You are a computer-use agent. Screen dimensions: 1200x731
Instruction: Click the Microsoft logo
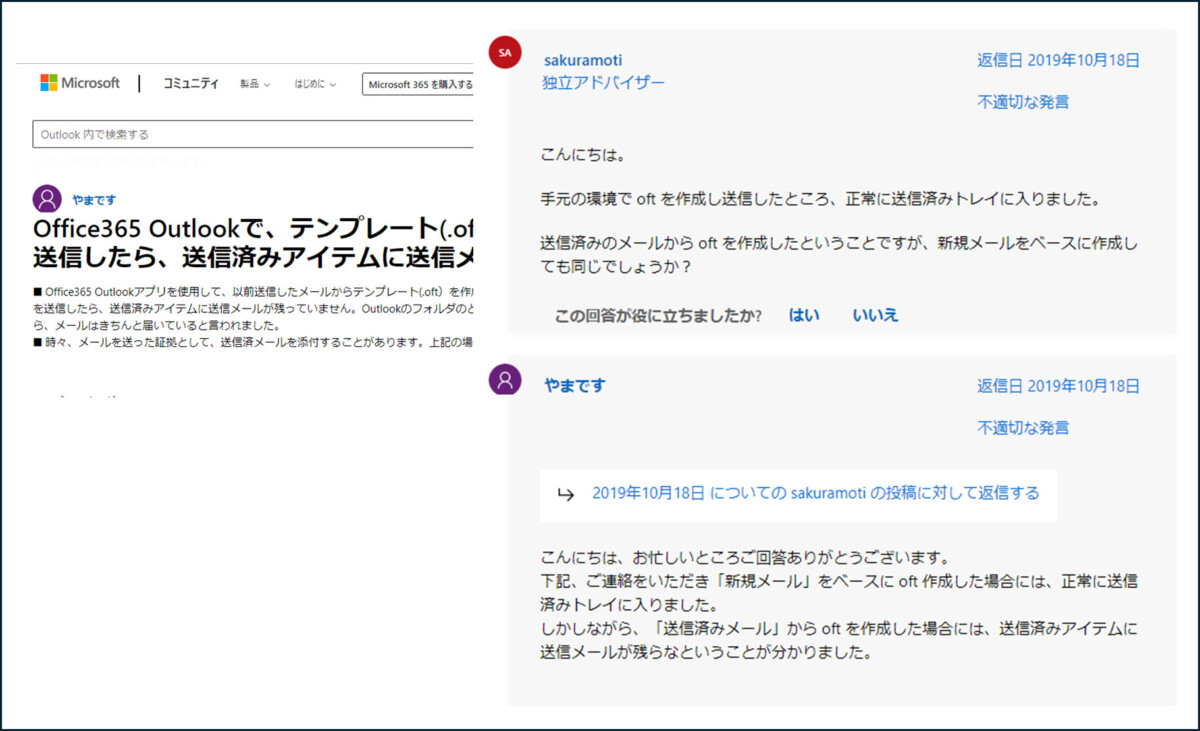(x=80, y=84)
